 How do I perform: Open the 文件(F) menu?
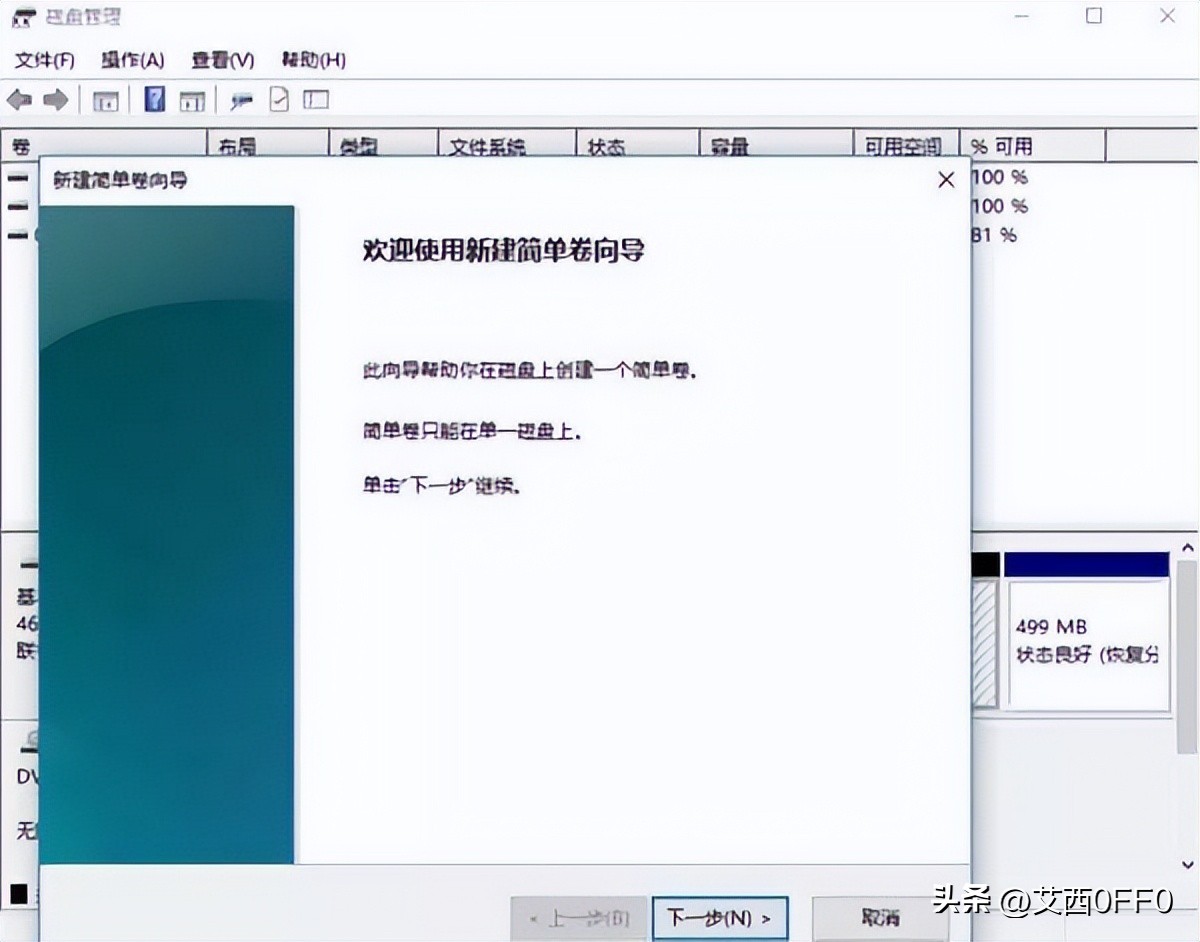click(42, 60)
